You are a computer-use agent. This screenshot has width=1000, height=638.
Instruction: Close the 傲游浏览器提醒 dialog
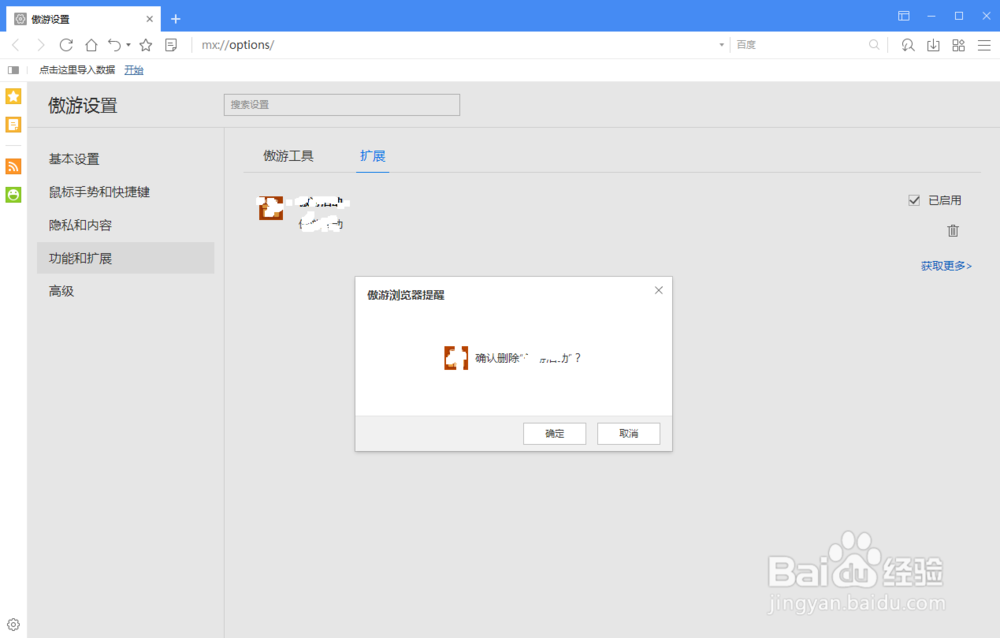click(659, 290)
